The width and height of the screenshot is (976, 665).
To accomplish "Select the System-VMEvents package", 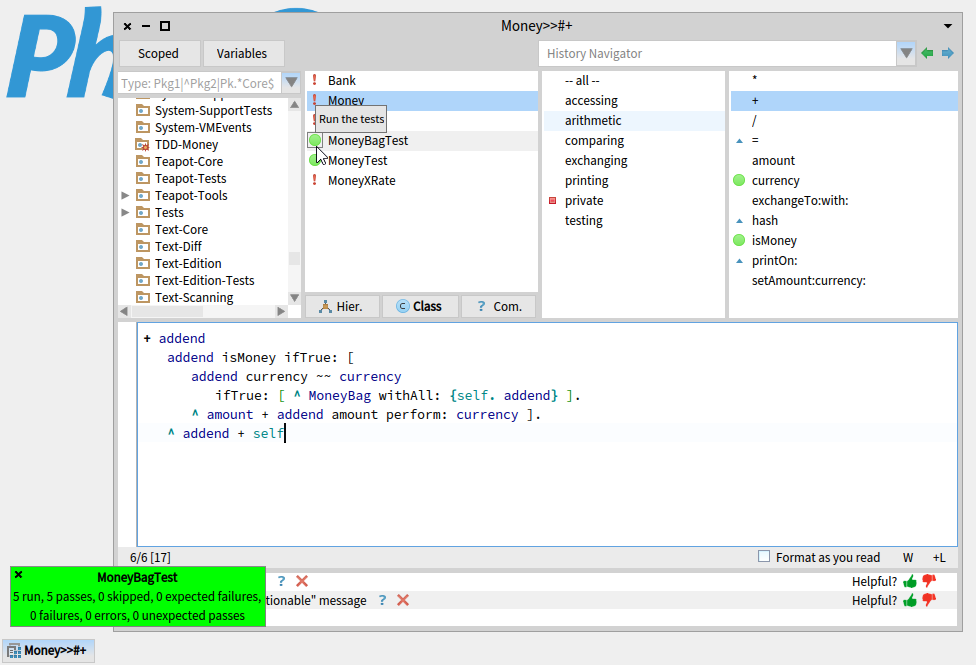I will click(203, 128).
